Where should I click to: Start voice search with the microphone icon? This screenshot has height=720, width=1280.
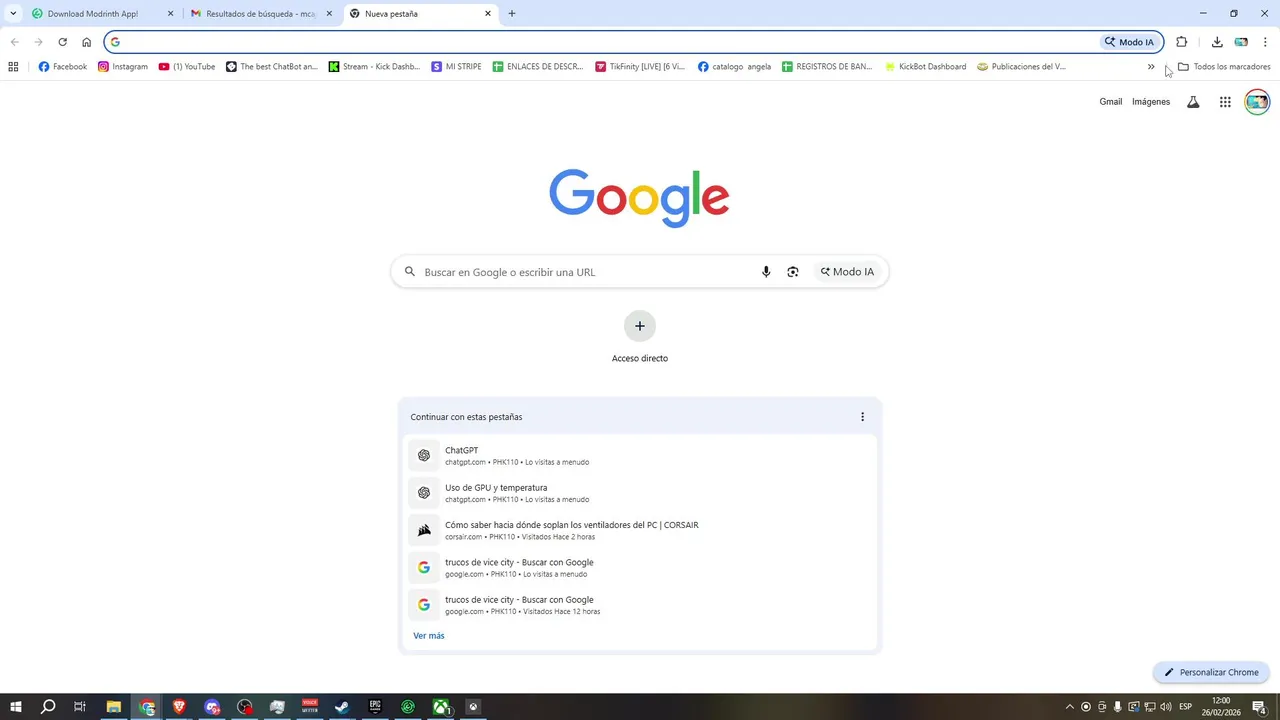766,272
